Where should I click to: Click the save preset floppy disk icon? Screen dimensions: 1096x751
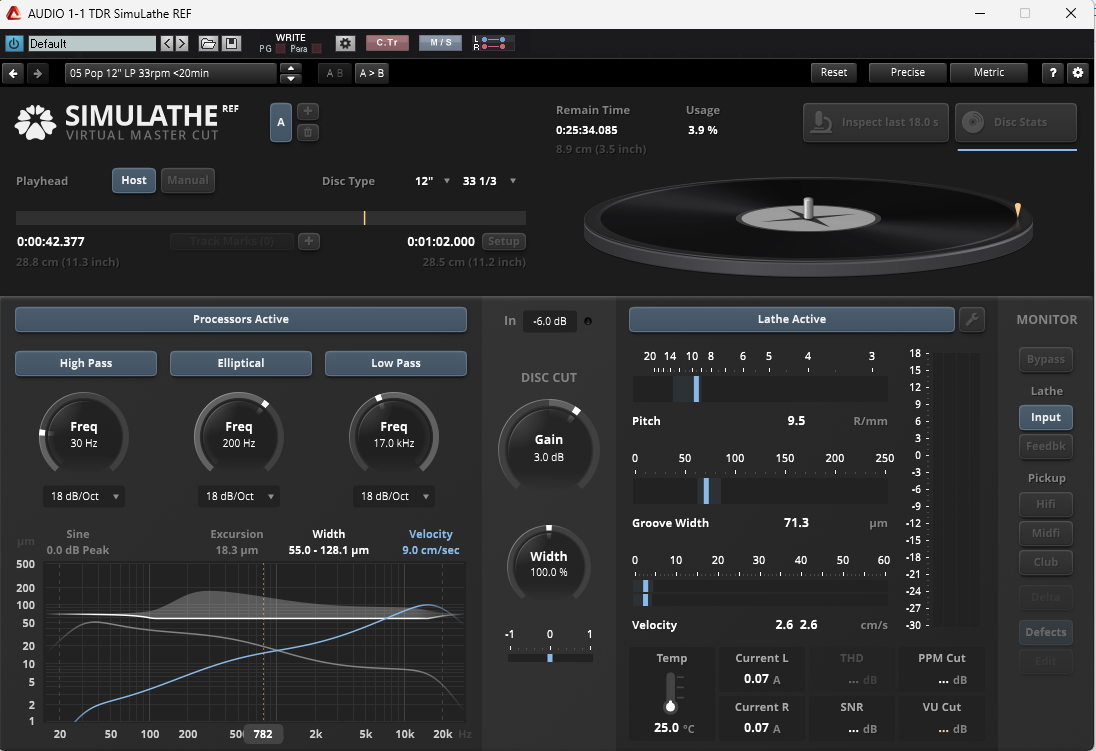(x=231, y=44)
